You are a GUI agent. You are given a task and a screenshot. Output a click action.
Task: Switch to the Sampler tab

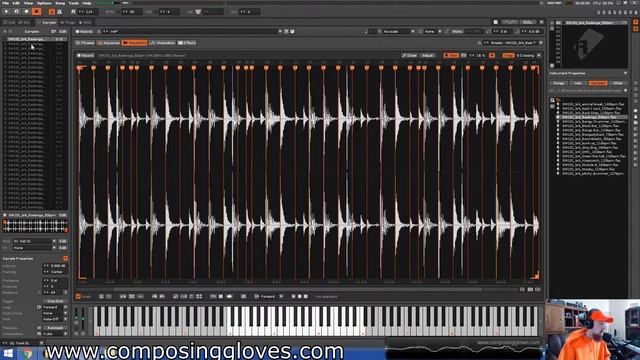[x=47, y=22]
